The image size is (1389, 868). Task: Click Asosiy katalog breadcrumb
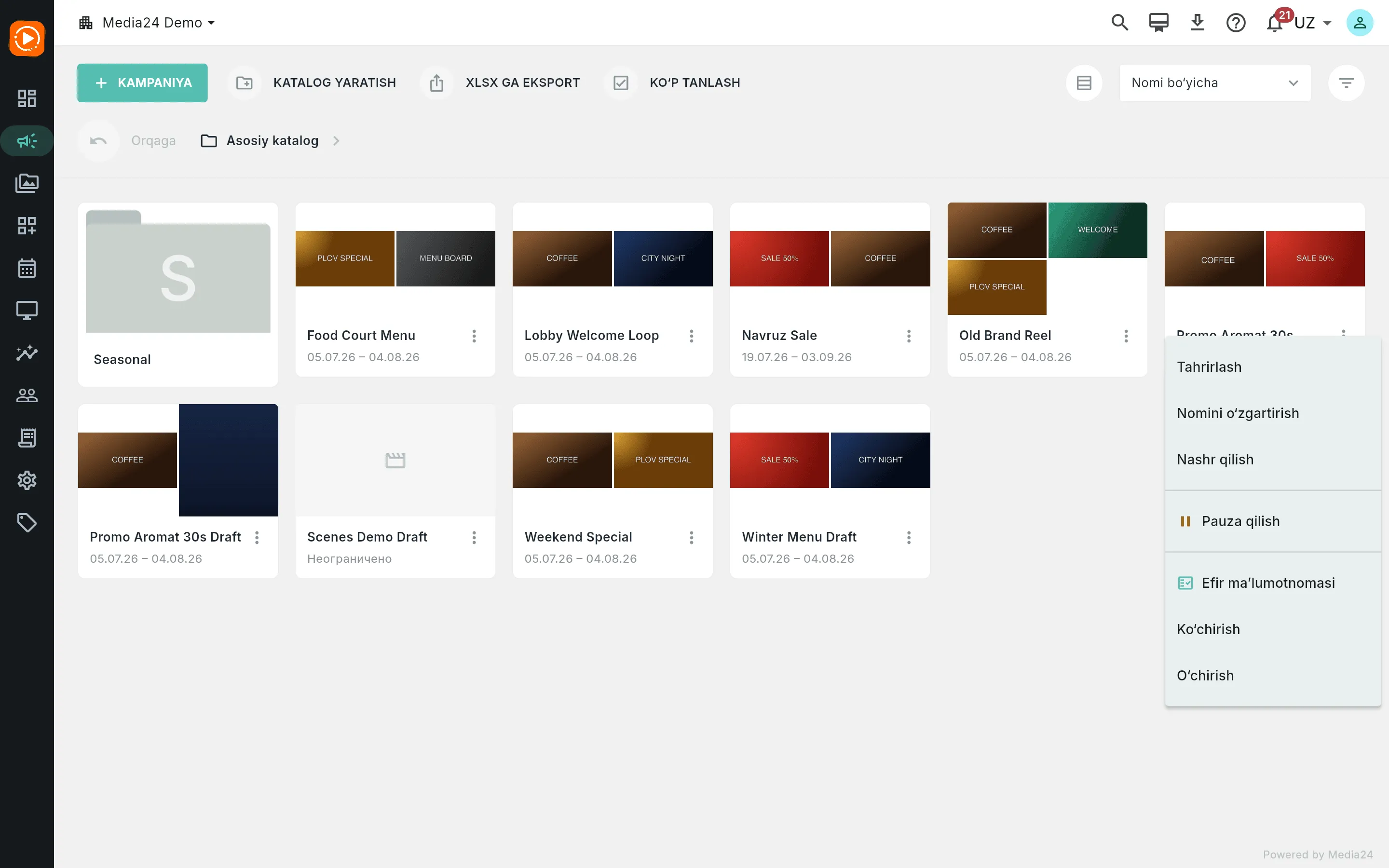point(259,141)
